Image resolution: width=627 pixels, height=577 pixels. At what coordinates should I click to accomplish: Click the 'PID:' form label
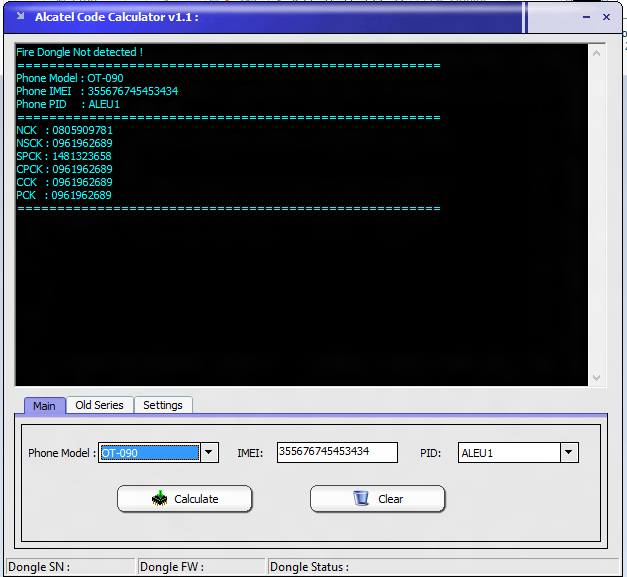coord(430,453)
